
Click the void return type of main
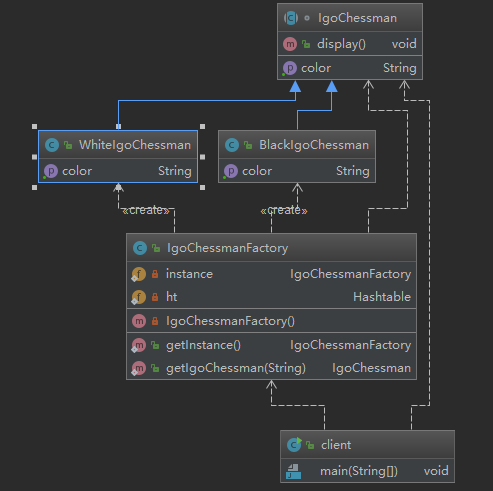pyautogui.click(x=436, y=471)
